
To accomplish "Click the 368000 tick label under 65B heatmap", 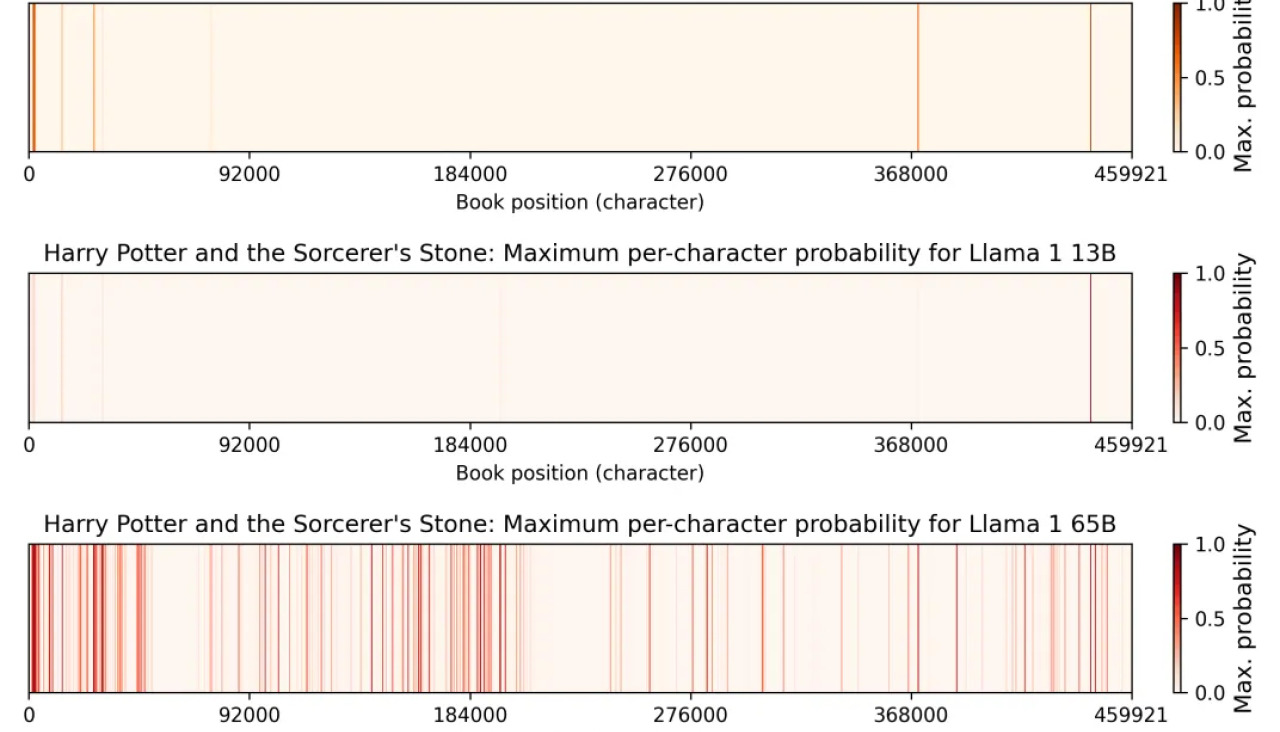I will pos(911,716).
